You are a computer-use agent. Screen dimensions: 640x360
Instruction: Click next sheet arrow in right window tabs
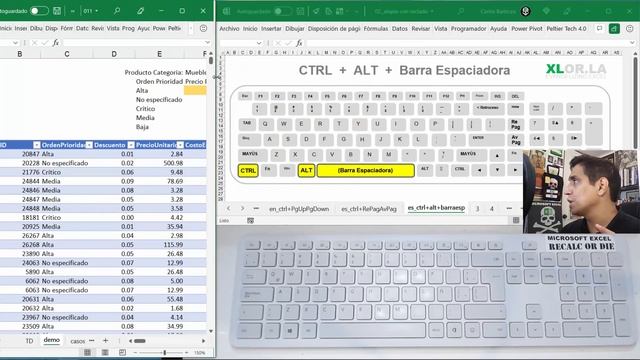pos(242,209)
